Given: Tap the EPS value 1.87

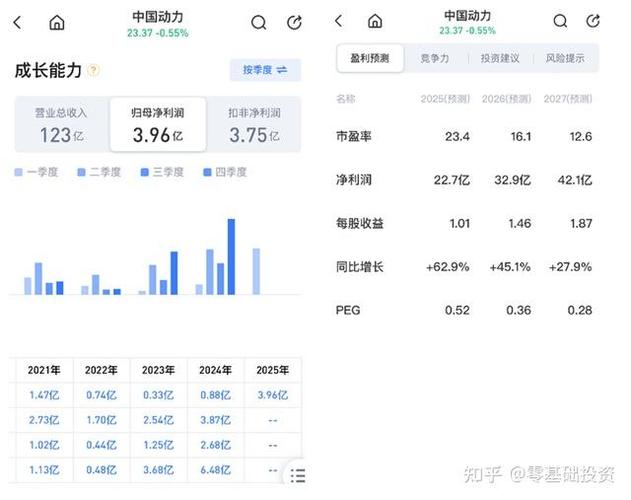Looking at the screenshot, I should point(581,223).
